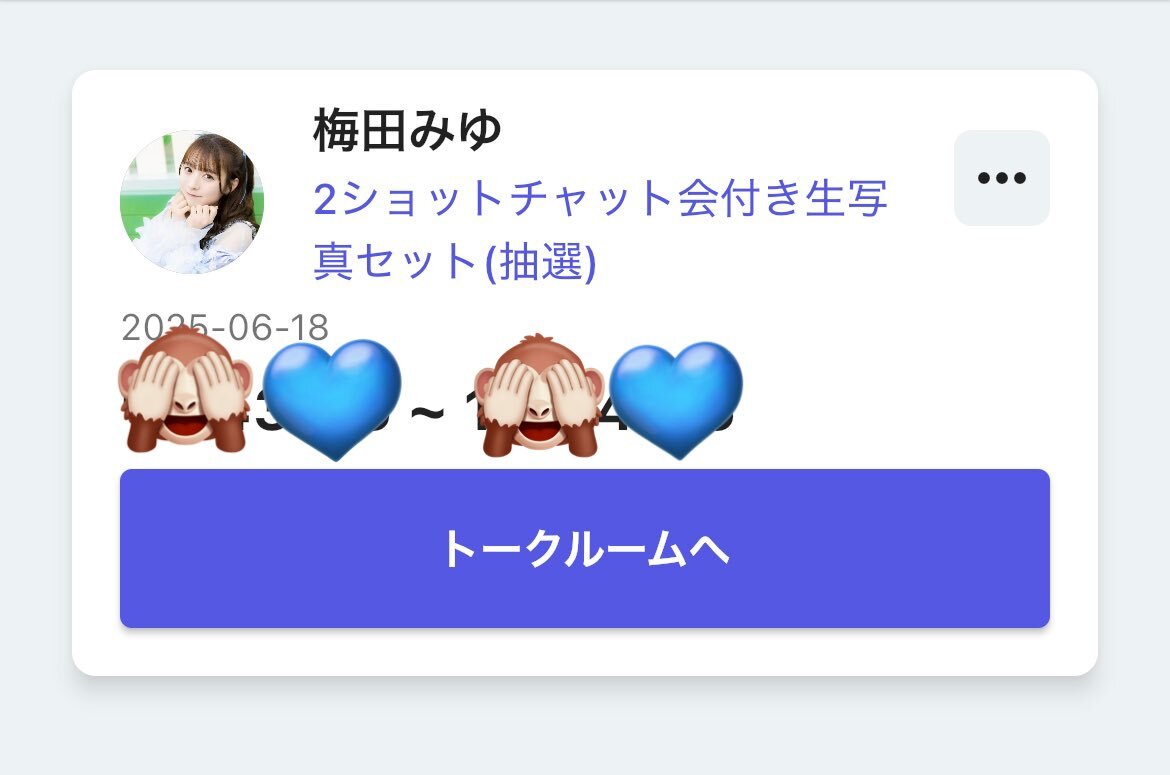Open the 2ショットチャット会付き生写真セット link
This screenshot has width=1170, height=775.
(601, 230)
